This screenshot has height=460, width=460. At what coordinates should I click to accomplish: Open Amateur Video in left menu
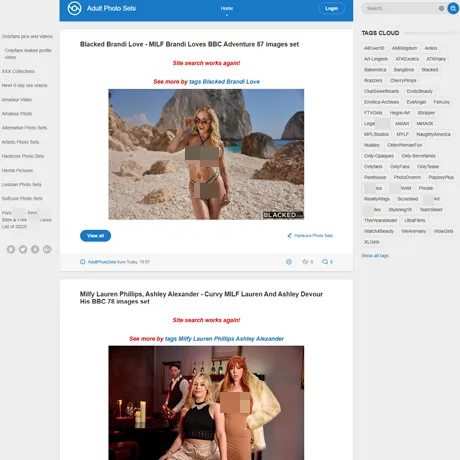[x=17, y=100]
